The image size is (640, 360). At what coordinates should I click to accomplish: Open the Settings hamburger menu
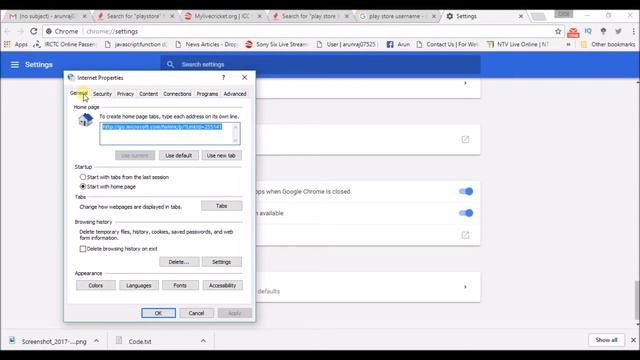tap(15, 64)
